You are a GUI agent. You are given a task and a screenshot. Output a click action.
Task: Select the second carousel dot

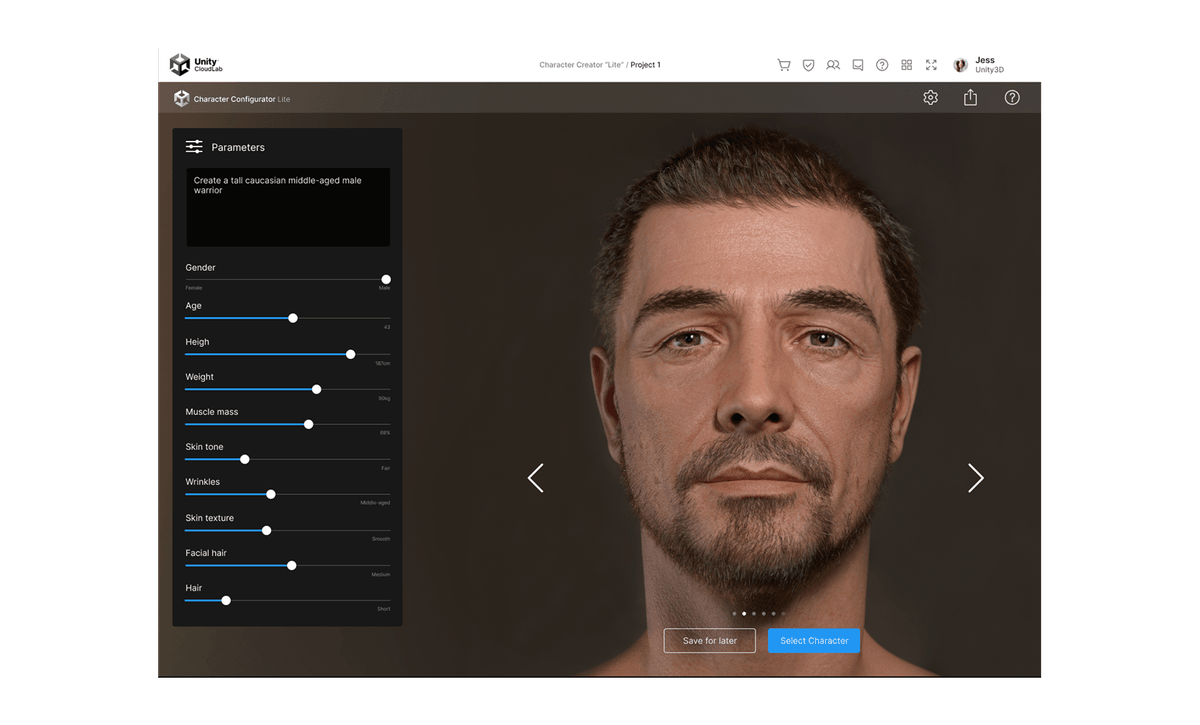744,615
